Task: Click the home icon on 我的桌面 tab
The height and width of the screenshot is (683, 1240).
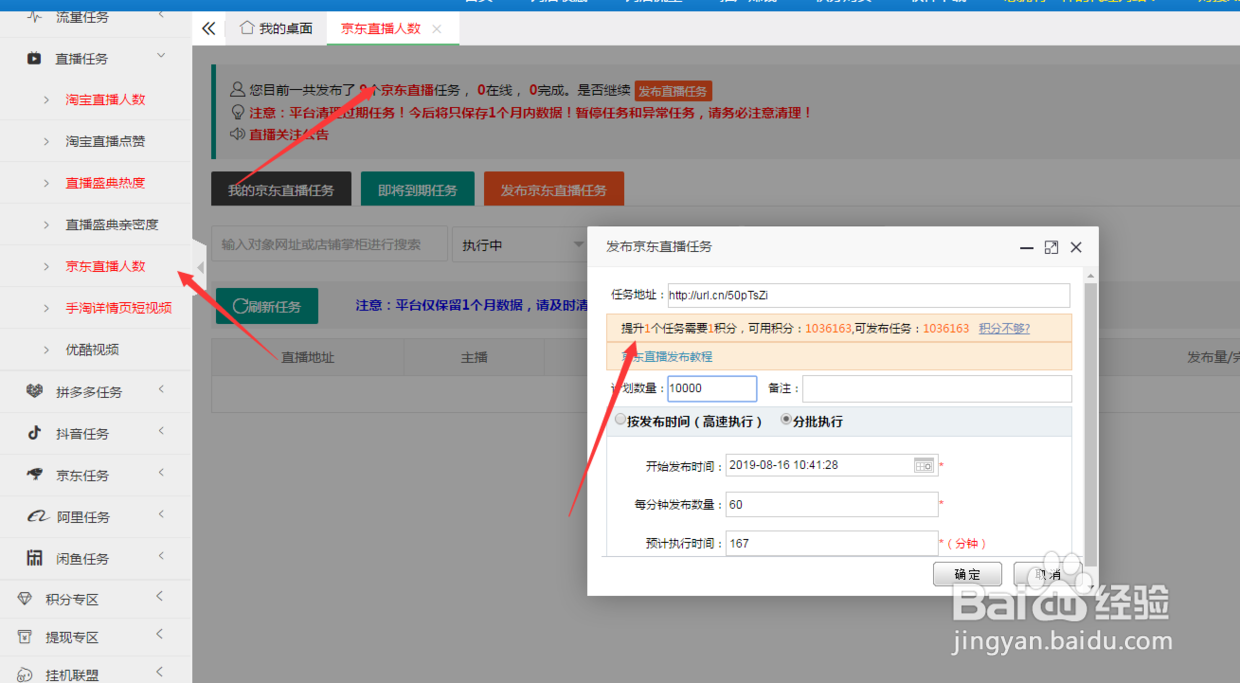Action: coord(247,28)
